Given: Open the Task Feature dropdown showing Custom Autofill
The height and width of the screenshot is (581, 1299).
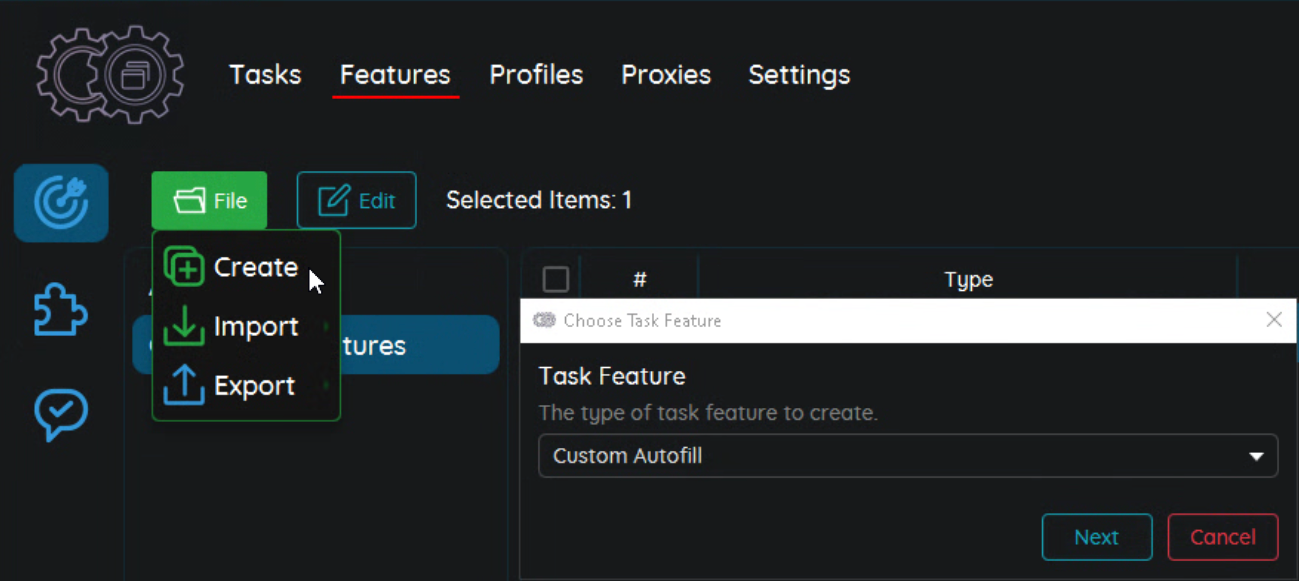Looking at the screenshot, I should [x=908, y=456].
